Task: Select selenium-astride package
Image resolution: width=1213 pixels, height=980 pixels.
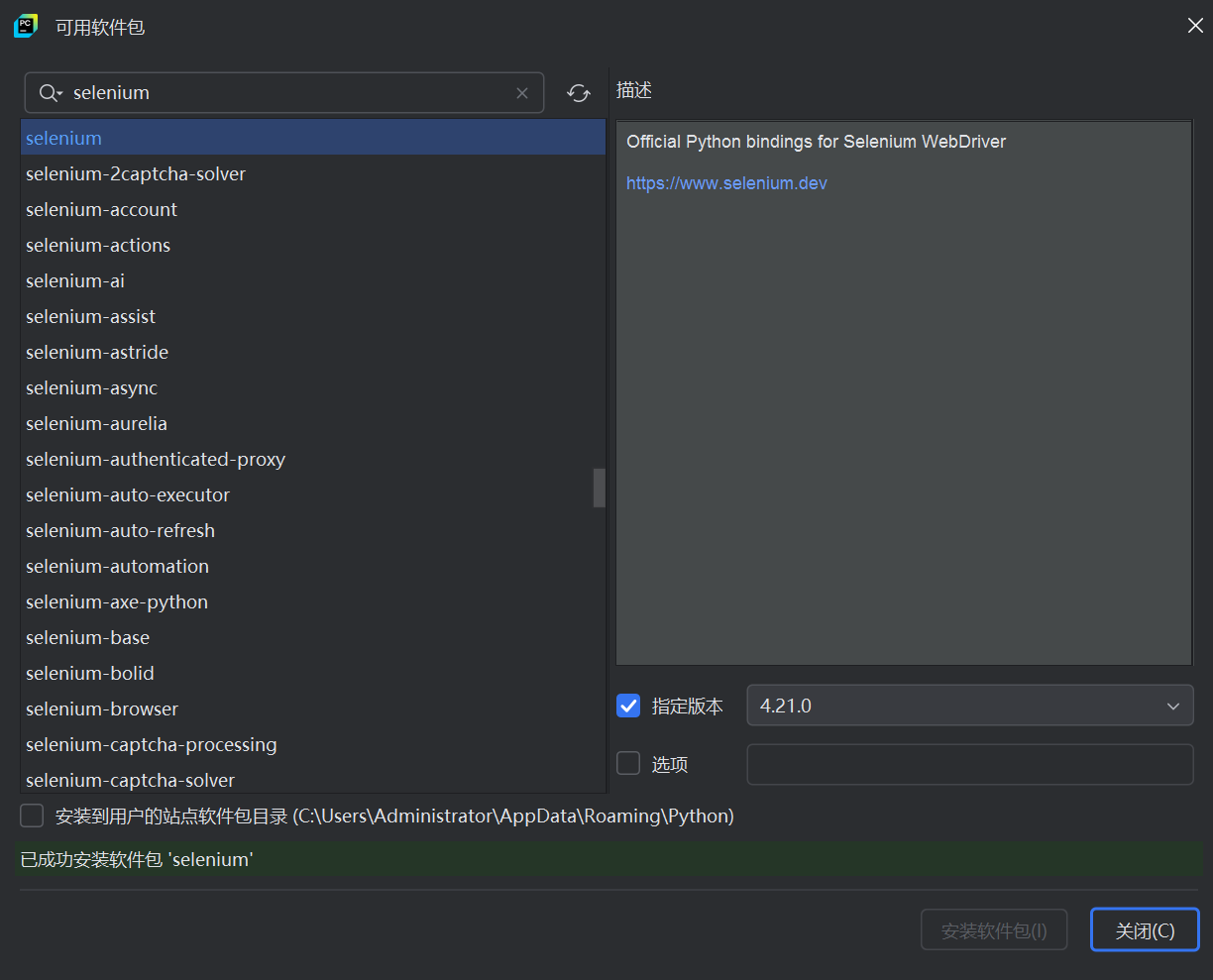Action: coord(313,352)
